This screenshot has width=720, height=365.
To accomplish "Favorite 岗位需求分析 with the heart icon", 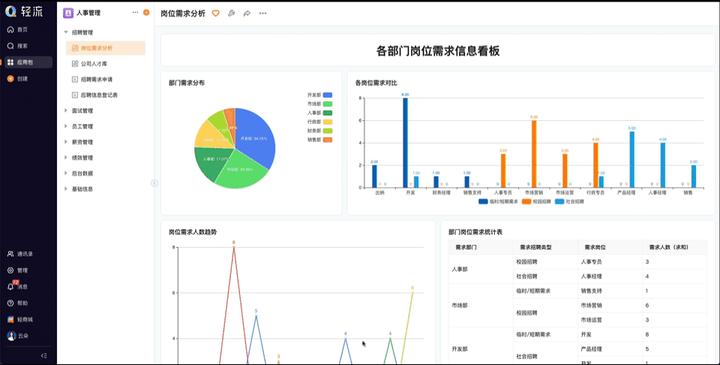I will [215, 13].
